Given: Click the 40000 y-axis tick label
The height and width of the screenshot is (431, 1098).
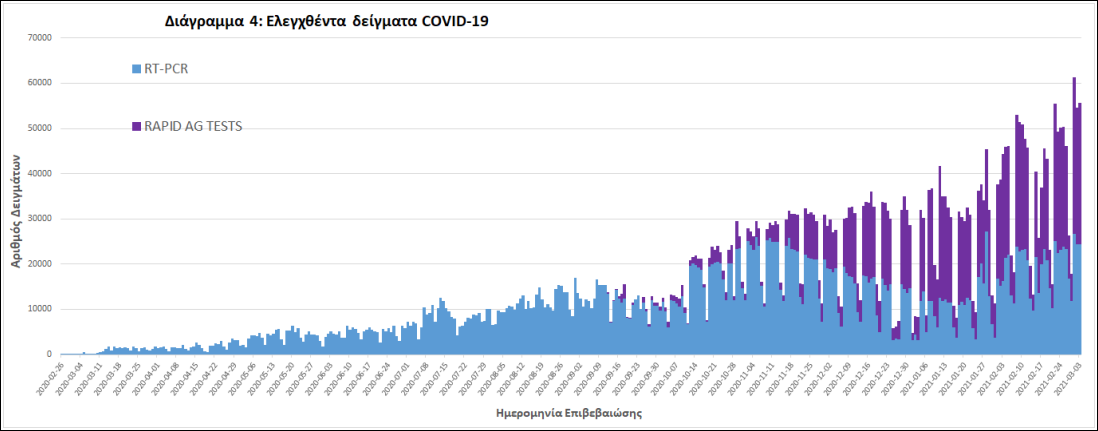Looking at the screenshot, I should coord(38,173).
